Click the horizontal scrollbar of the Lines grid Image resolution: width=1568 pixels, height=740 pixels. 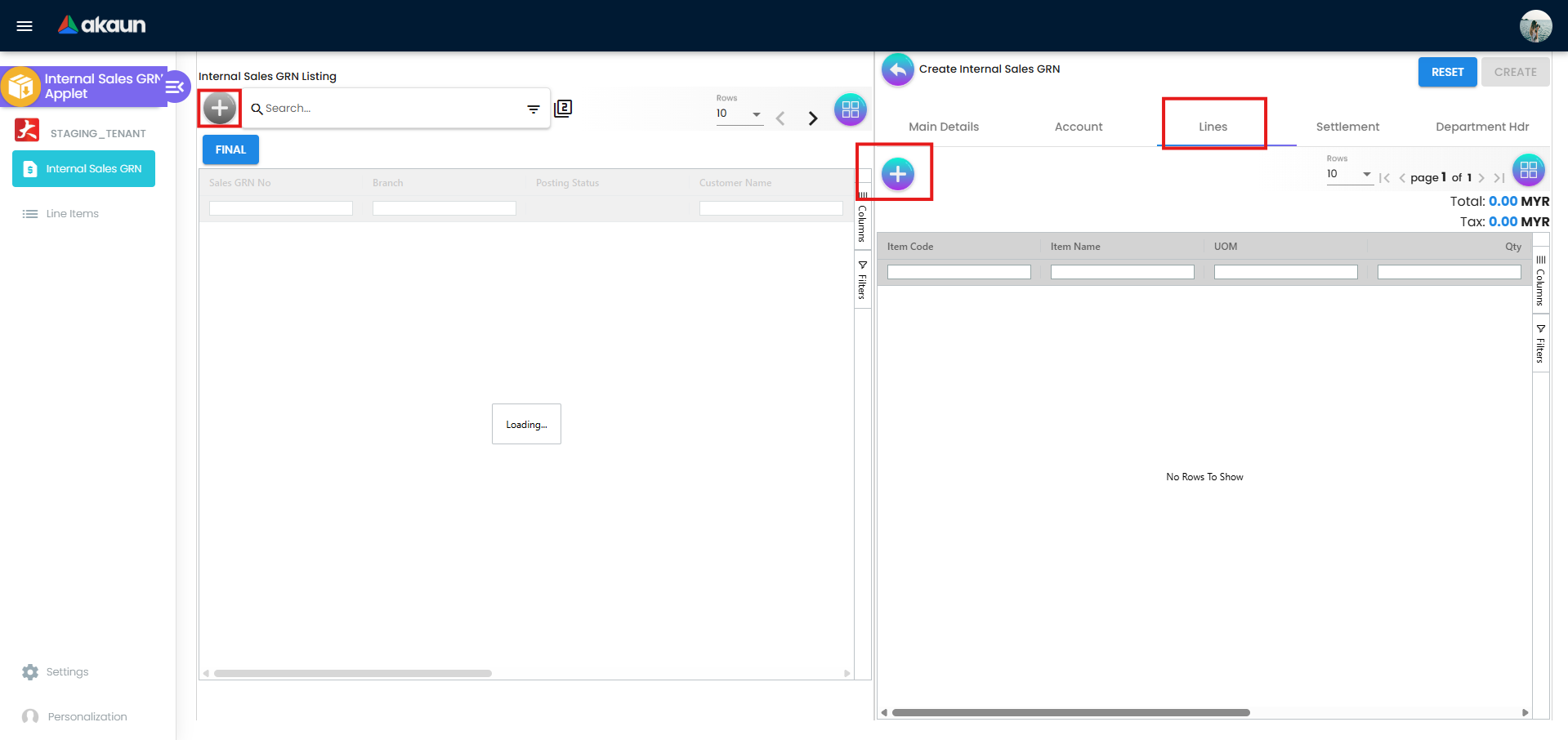click(x=1069, y=711)
